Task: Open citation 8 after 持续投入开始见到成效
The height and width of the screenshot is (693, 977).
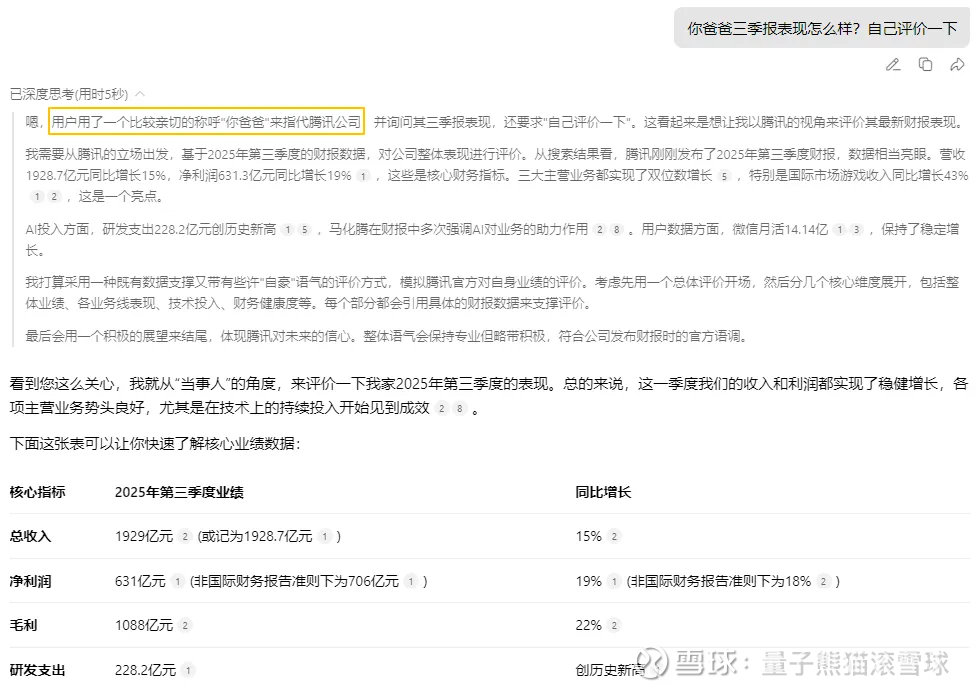Action: coord(460,409)
